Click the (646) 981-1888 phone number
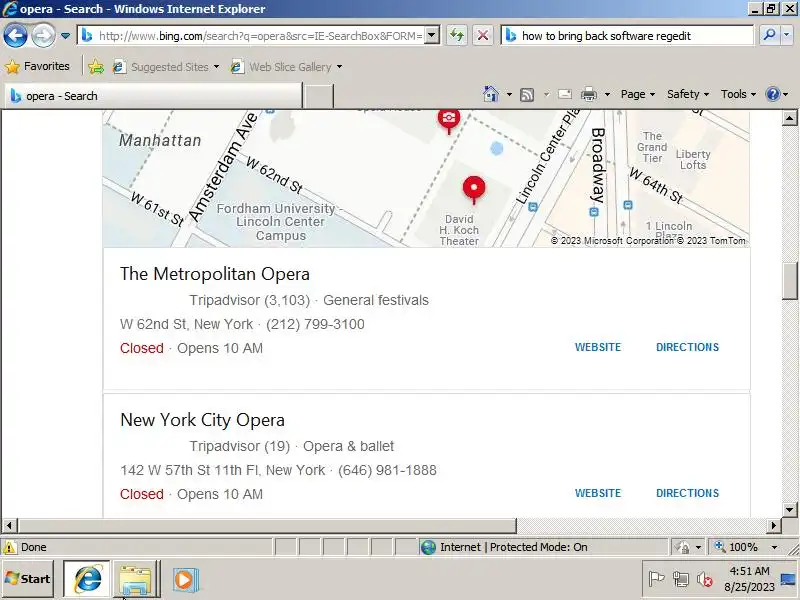The image size is (800, 600). (387, 470)
